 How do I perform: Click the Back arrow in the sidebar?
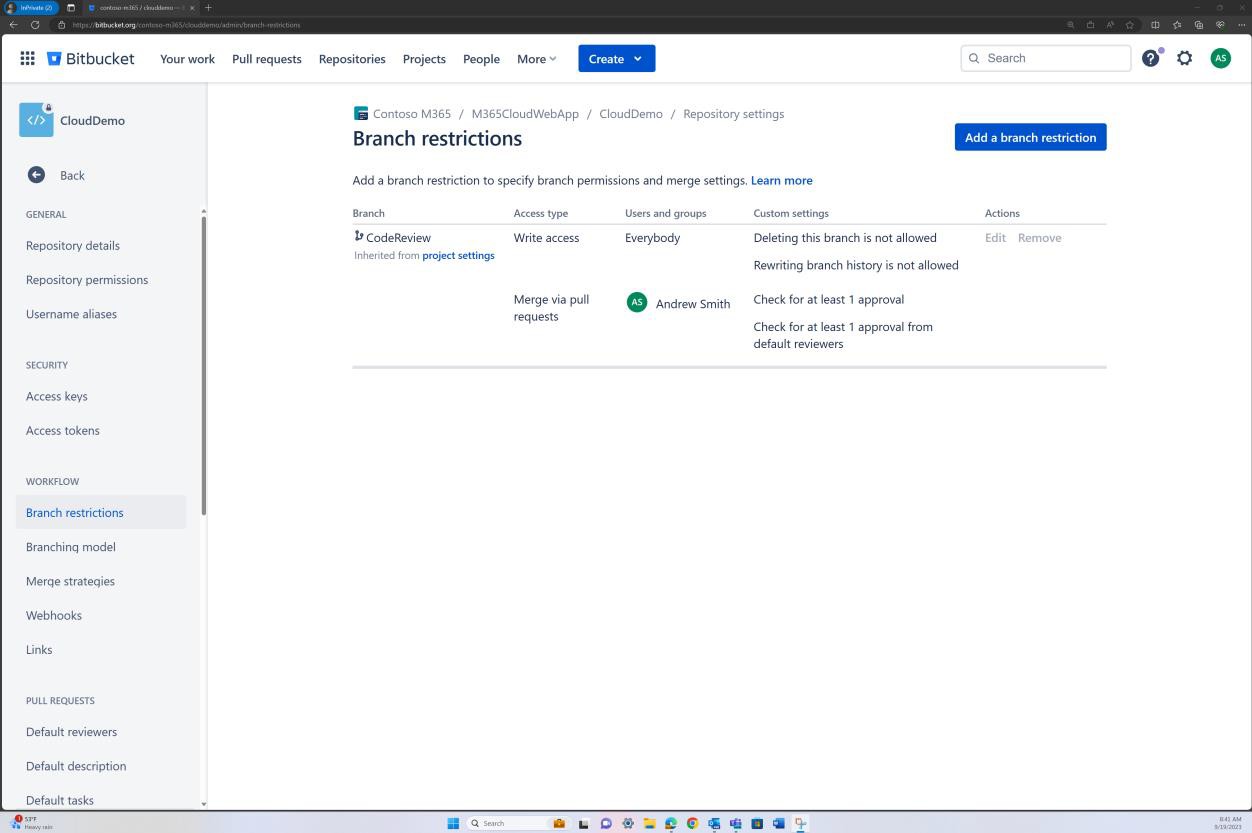point(36,174)
